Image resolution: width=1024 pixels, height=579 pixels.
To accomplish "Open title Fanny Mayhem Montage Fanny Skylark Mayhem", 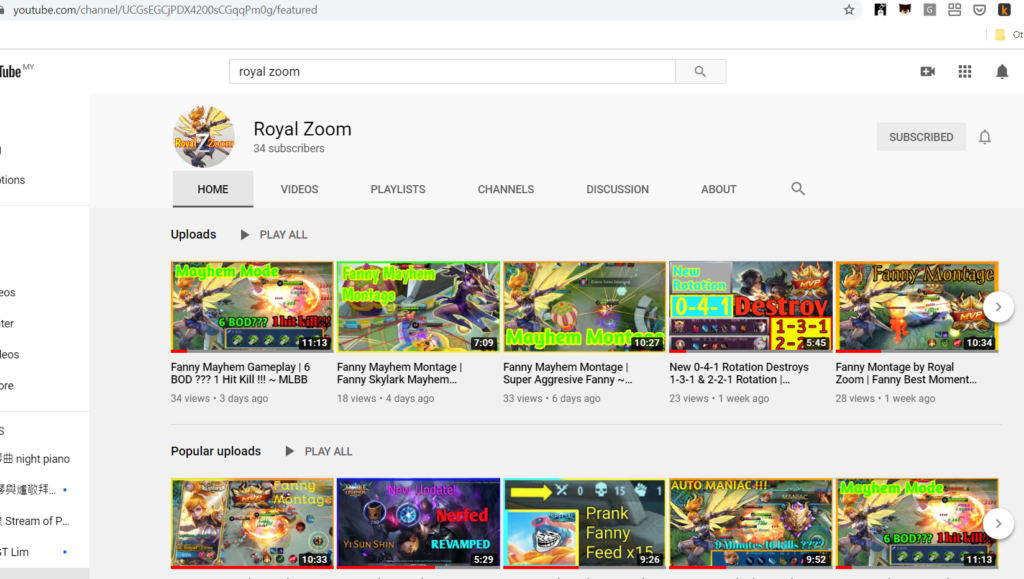I will tap(400, 373).
